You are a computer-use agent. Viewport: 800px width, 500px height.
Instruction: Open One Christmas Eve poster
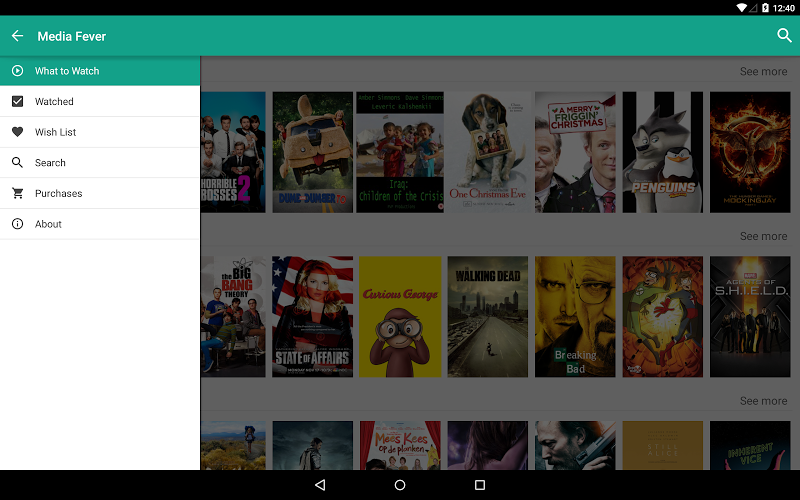click(x=488, y=152)
